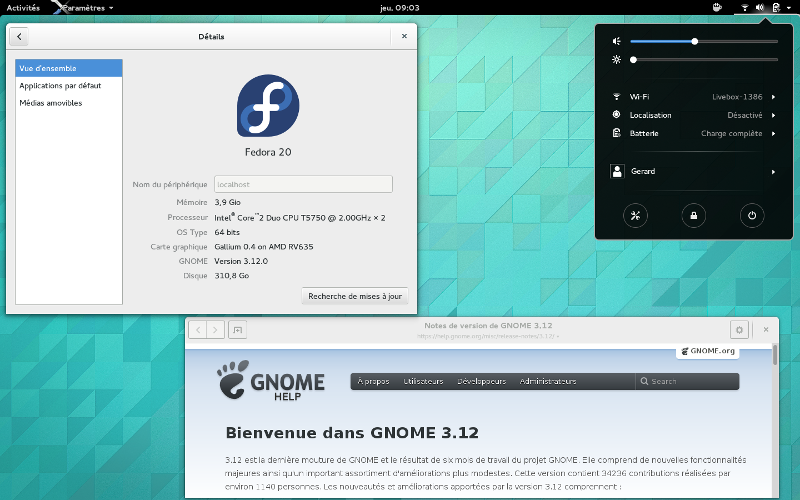Click the Wi-Fi icon in system menu

[x=616, y=96]
